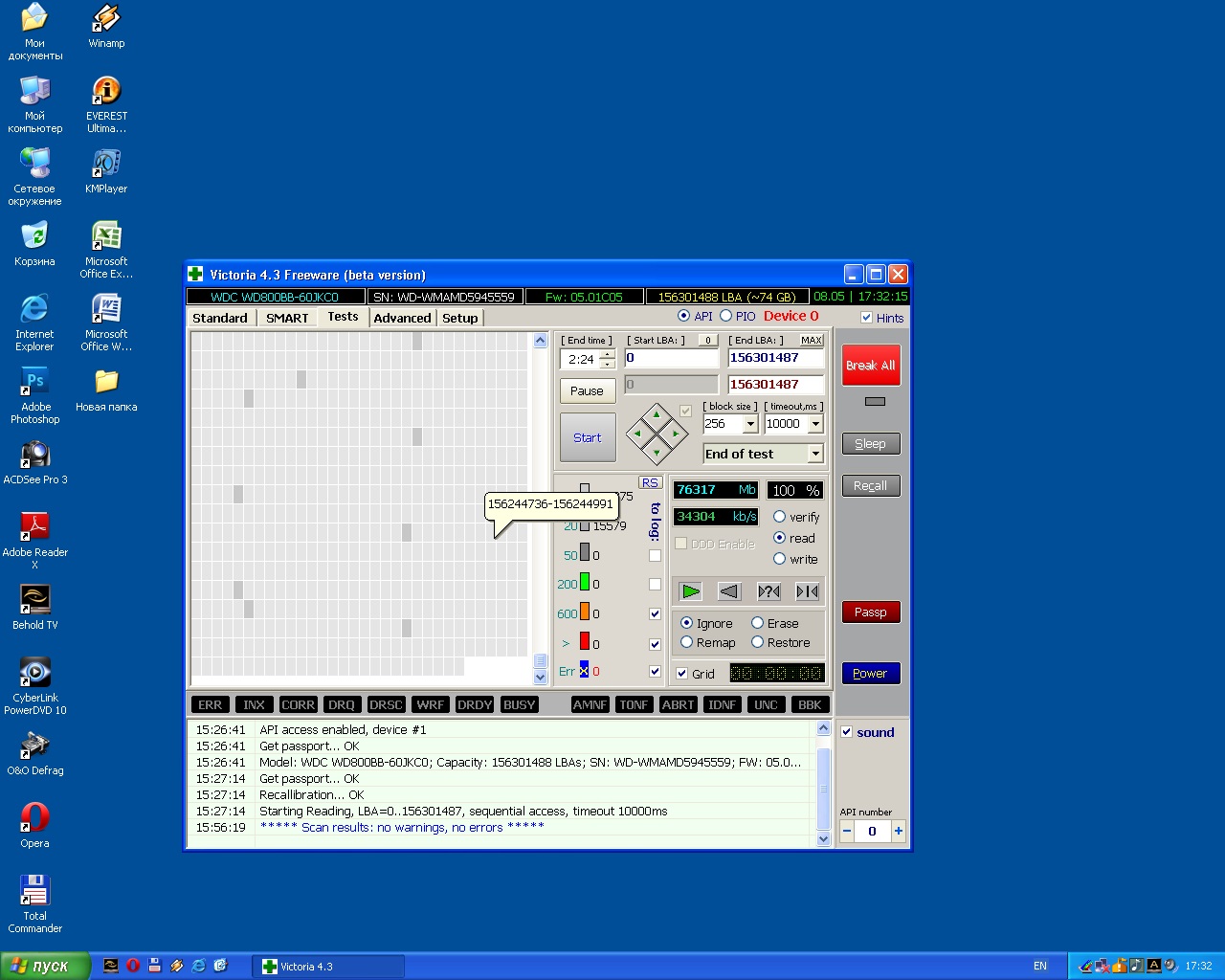Click the right arrow on the diamond navigation pad
This screenshot has height=980, width=1225.
tap(676, 434)
